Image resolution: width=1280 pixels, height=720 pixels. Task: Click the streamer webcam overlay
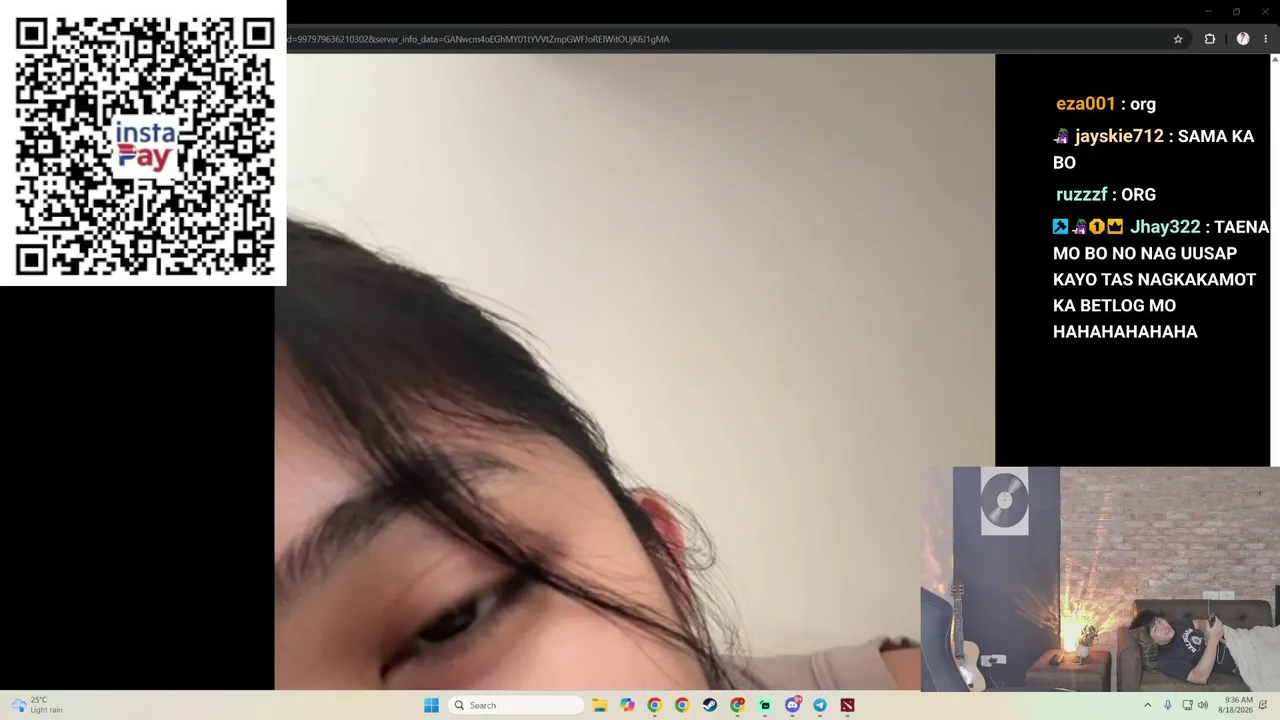pos(1100,579)
